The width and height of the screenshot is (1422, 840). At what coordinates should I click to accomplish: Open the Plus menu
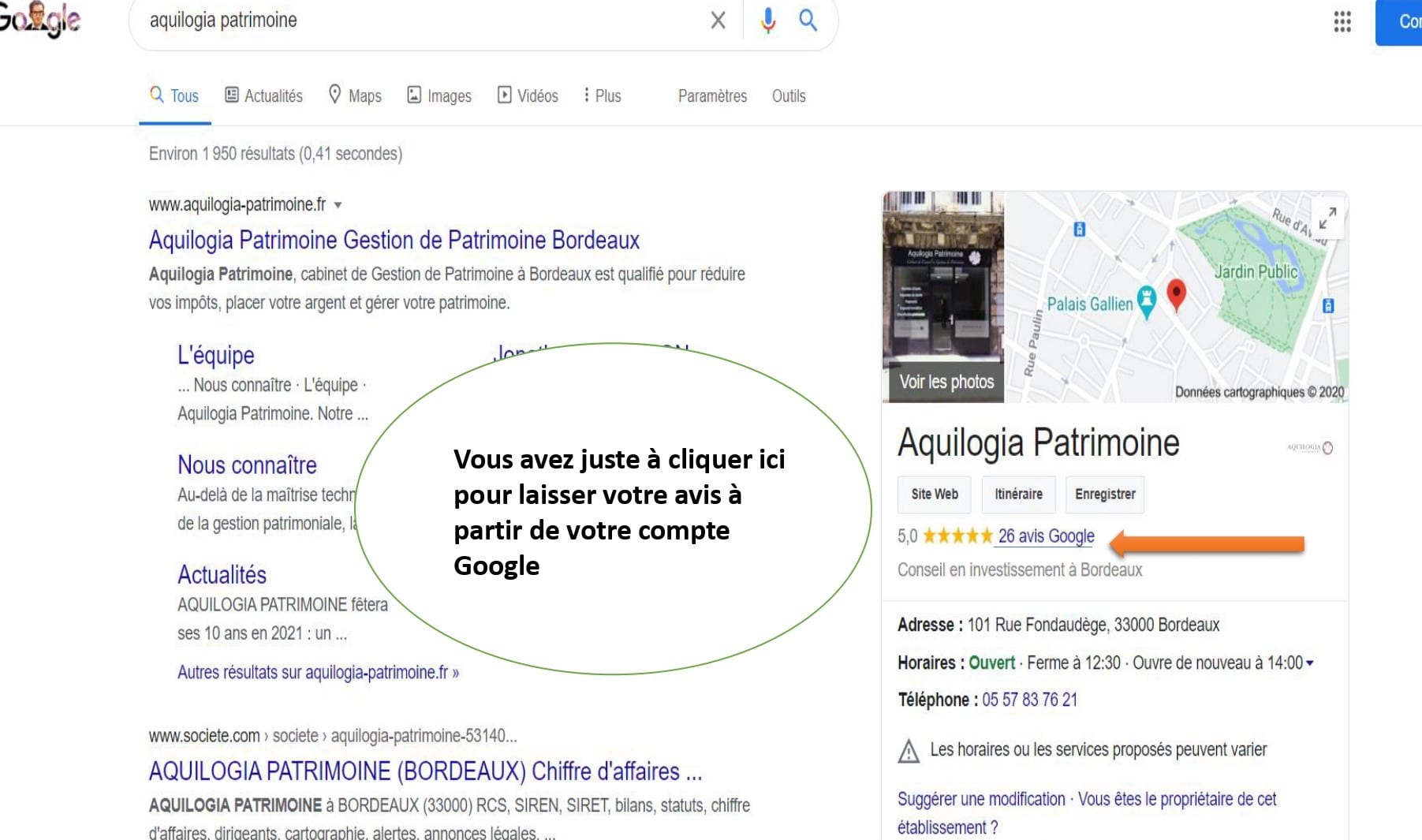(x=602, y=95)
